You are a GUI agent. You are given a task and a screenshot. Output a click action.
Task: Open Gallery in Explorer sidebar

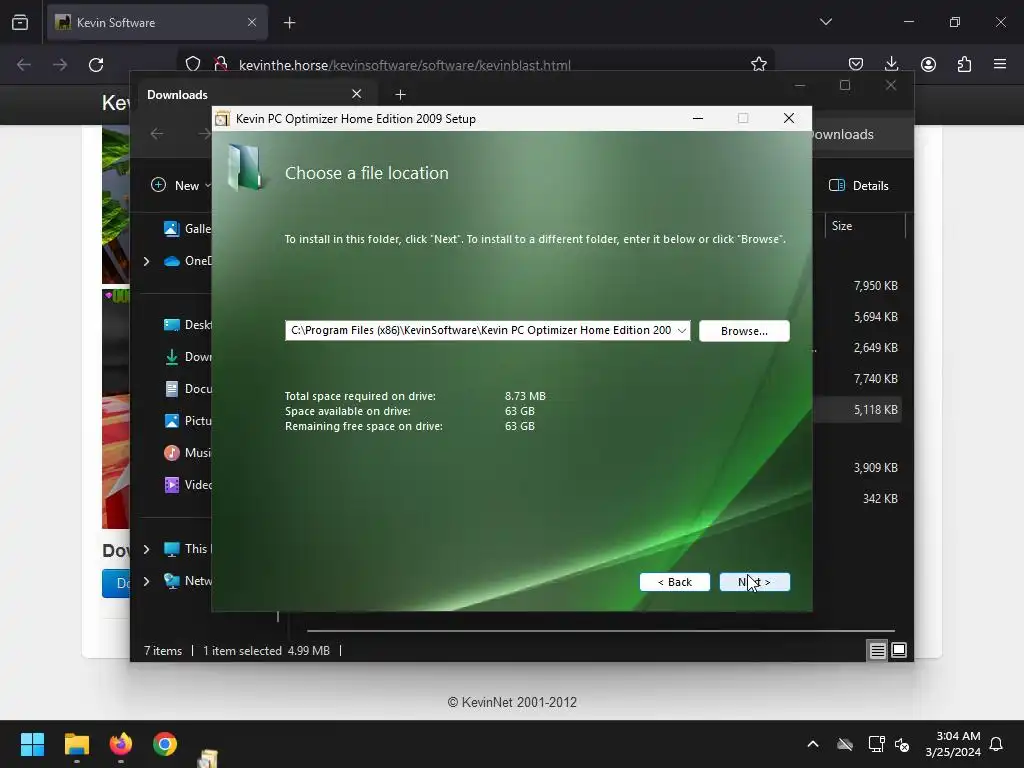(187, 229)
